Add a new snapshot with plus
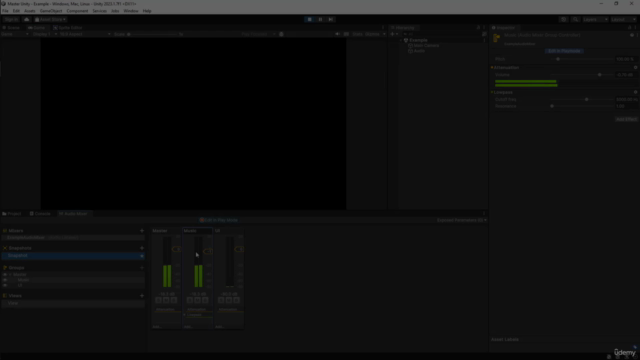Image resolution: width=640 pixels, height=360 pixels. click(142, 248)
